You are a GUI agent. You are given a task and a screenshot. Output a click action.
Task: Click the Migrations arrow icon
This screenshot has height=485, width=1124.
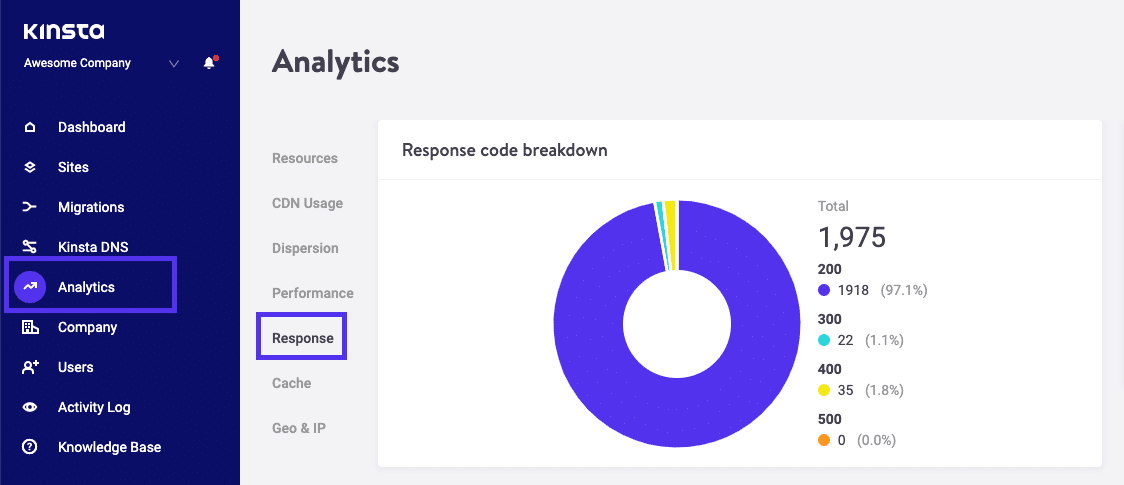pos(30,207)
